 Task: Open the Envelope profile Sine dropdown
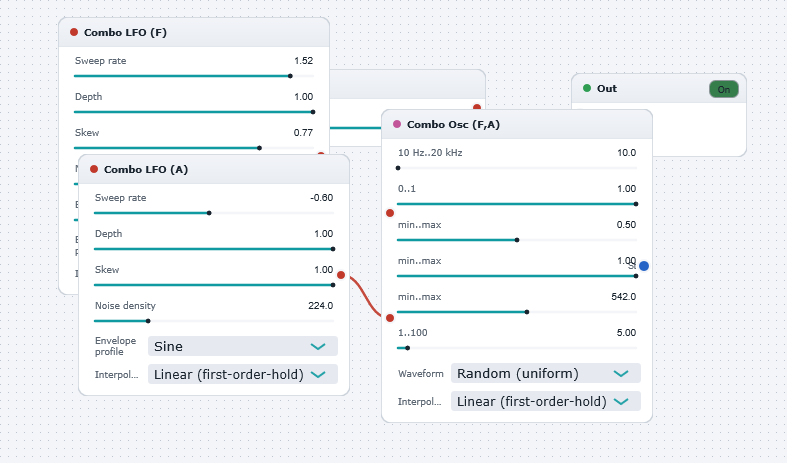pyautogui.click(x=242, y=346)
